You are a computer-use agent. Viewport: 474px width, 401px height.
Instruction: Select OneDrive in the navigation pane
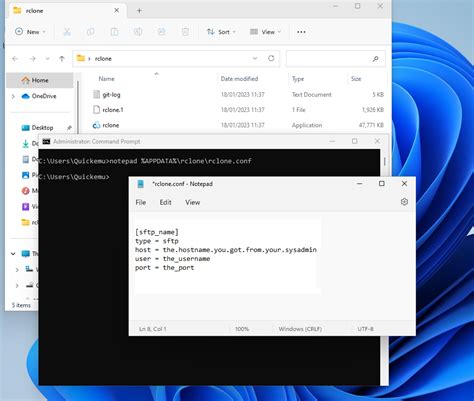44,96
